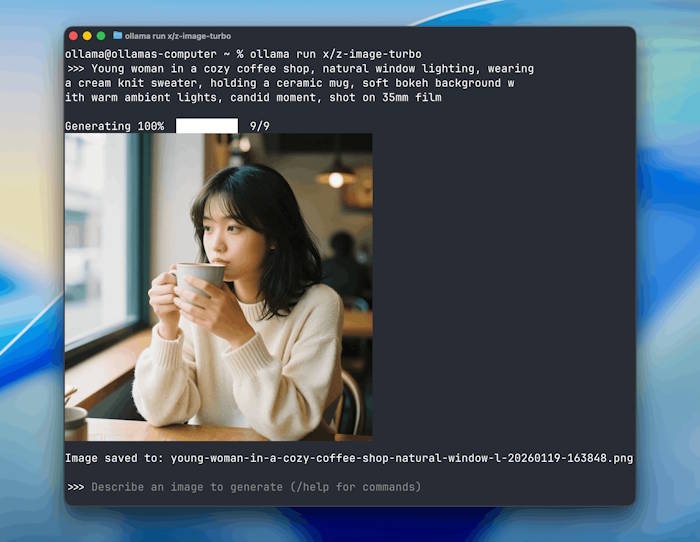Click the red close window button
This screenshot has height=542, width=700.
click(74, 36)
